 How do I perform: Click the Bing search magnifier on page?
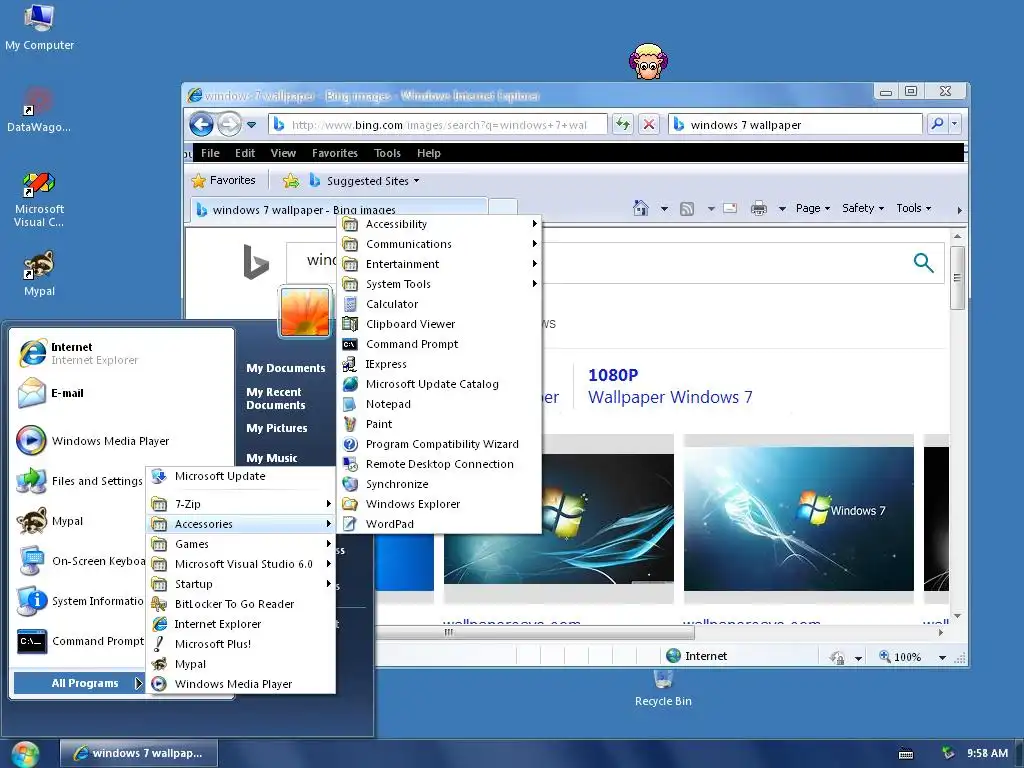[x=923, y=263]
